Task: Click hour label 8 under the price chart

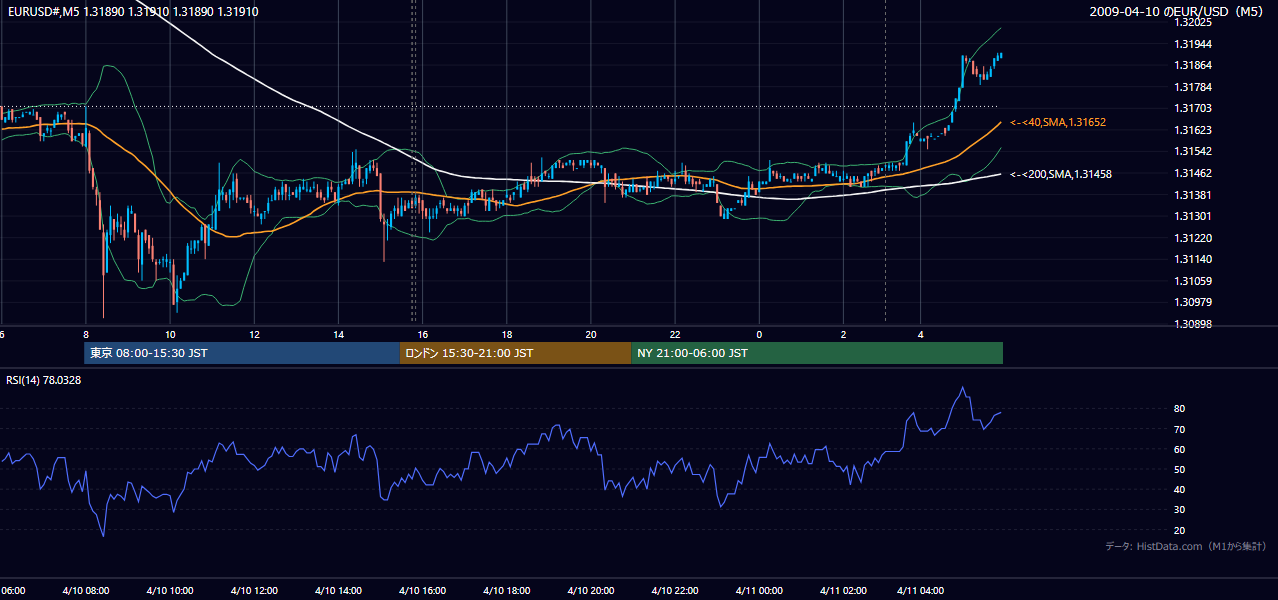Action: pos(86,334)
